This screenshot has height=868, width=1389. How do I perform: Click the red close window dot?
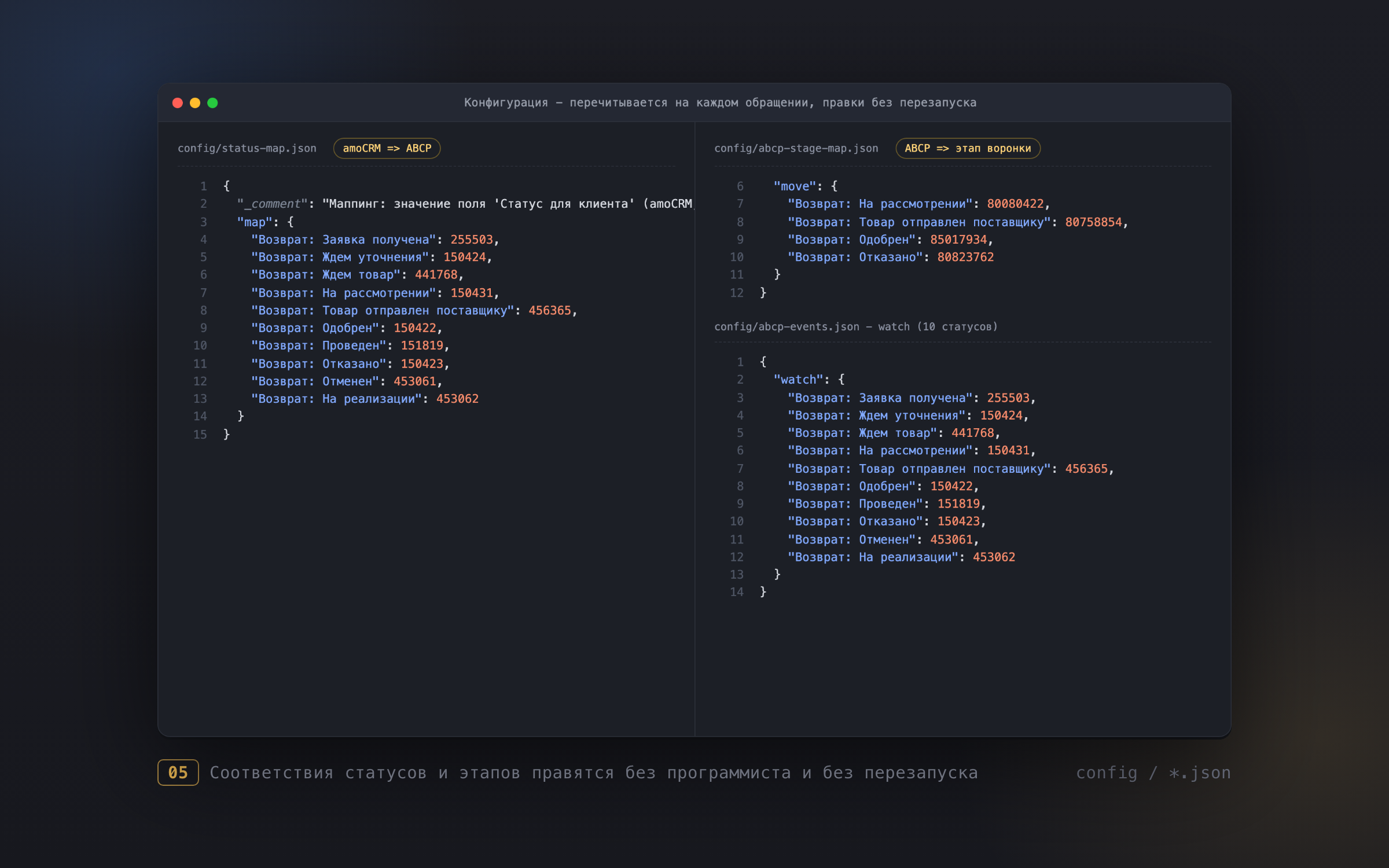[x=178, y=103]
